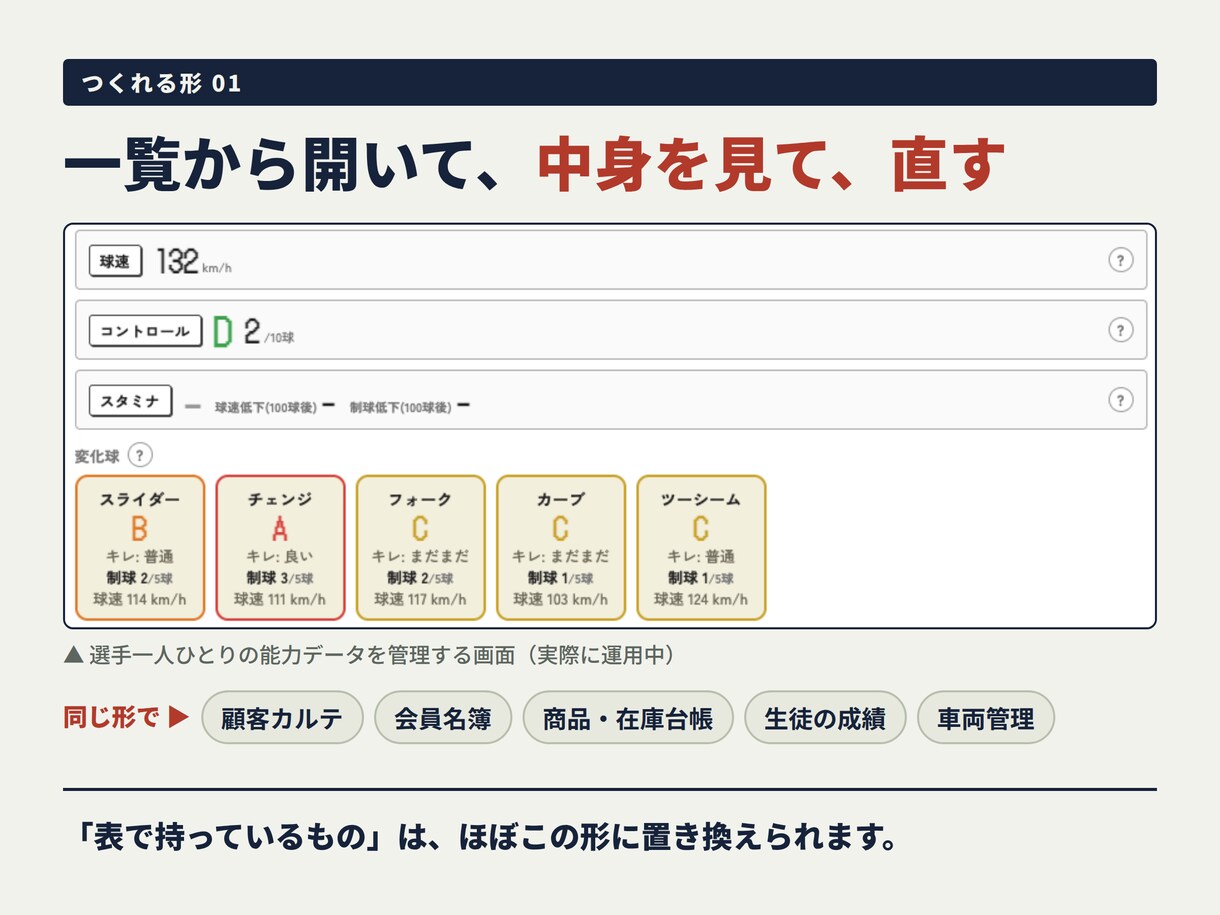The height and width of the screenshot is (915, 1220).
Task: Click the 球速 label badge
Action: (116, 261)
